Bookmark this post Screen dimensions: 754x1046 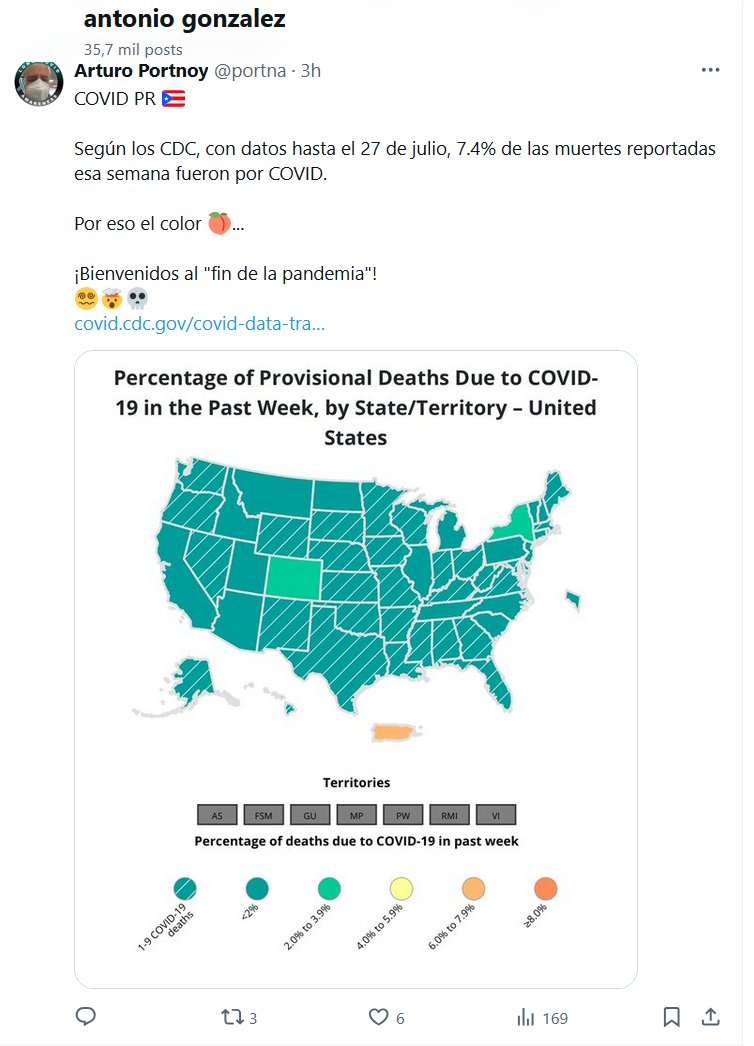[672, 1017]
